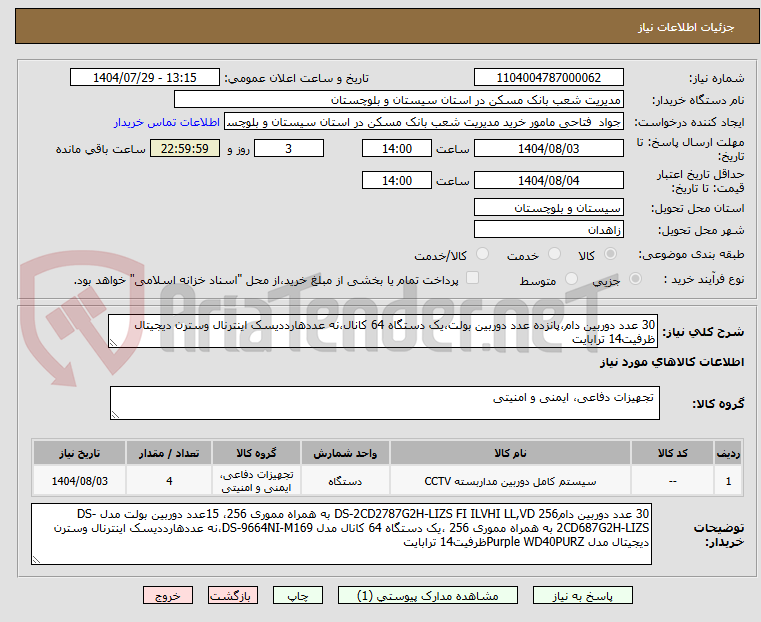
Task: Click the گروه کالا table column header
Action: point(256,453)
